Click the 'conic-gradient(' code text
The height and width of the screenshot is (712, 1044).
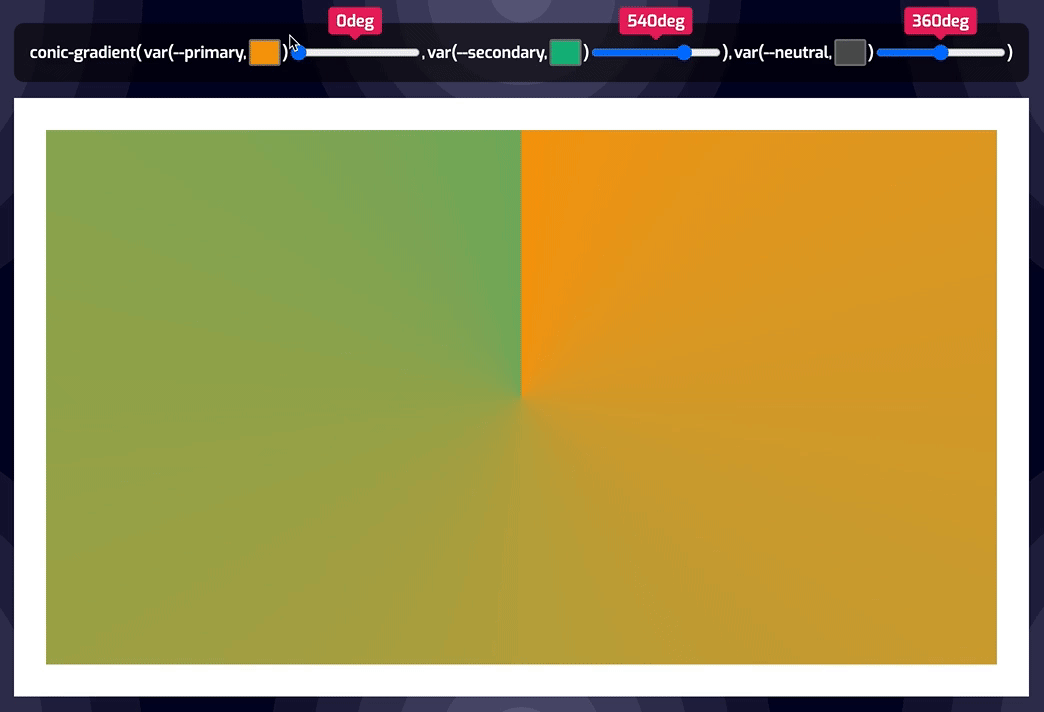(85, 53)
